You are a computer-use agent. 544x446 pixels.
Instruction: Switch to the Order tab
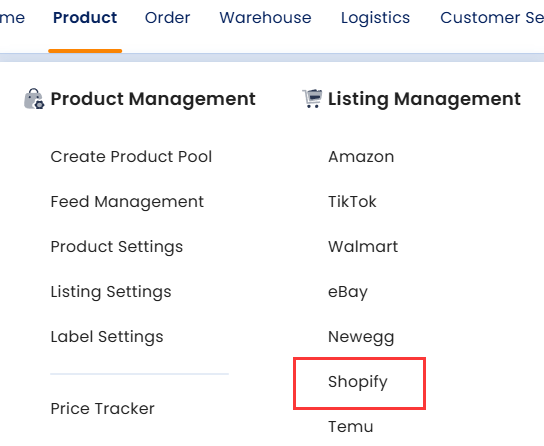pos(168,18)
